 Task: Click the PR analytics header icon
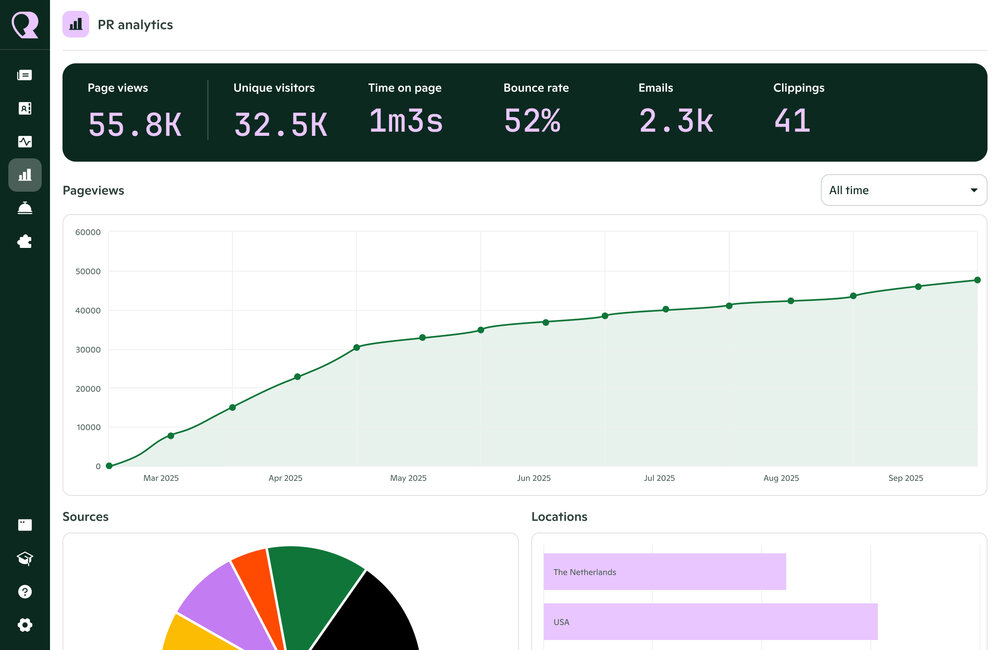click(76, 24)
